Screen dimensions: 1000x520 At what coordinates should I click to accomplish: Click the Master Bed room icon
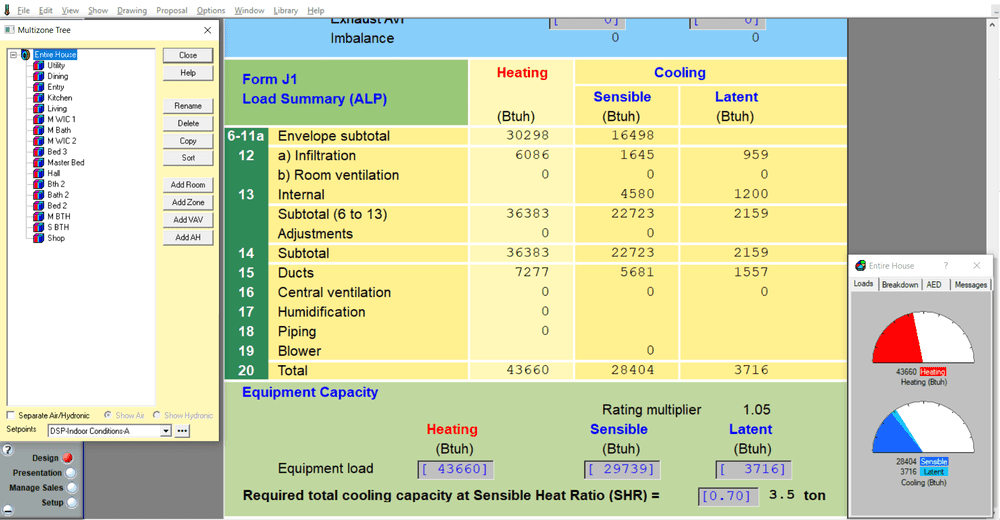click(39, 163)
